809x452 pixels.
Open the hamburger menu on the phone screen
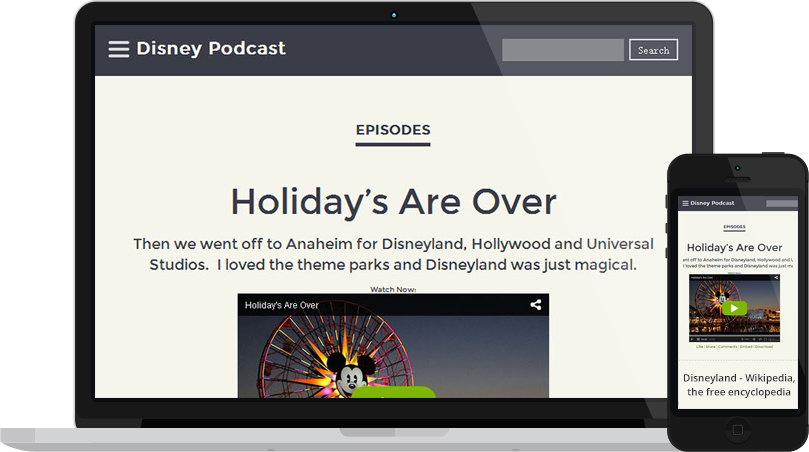(685, 203)
